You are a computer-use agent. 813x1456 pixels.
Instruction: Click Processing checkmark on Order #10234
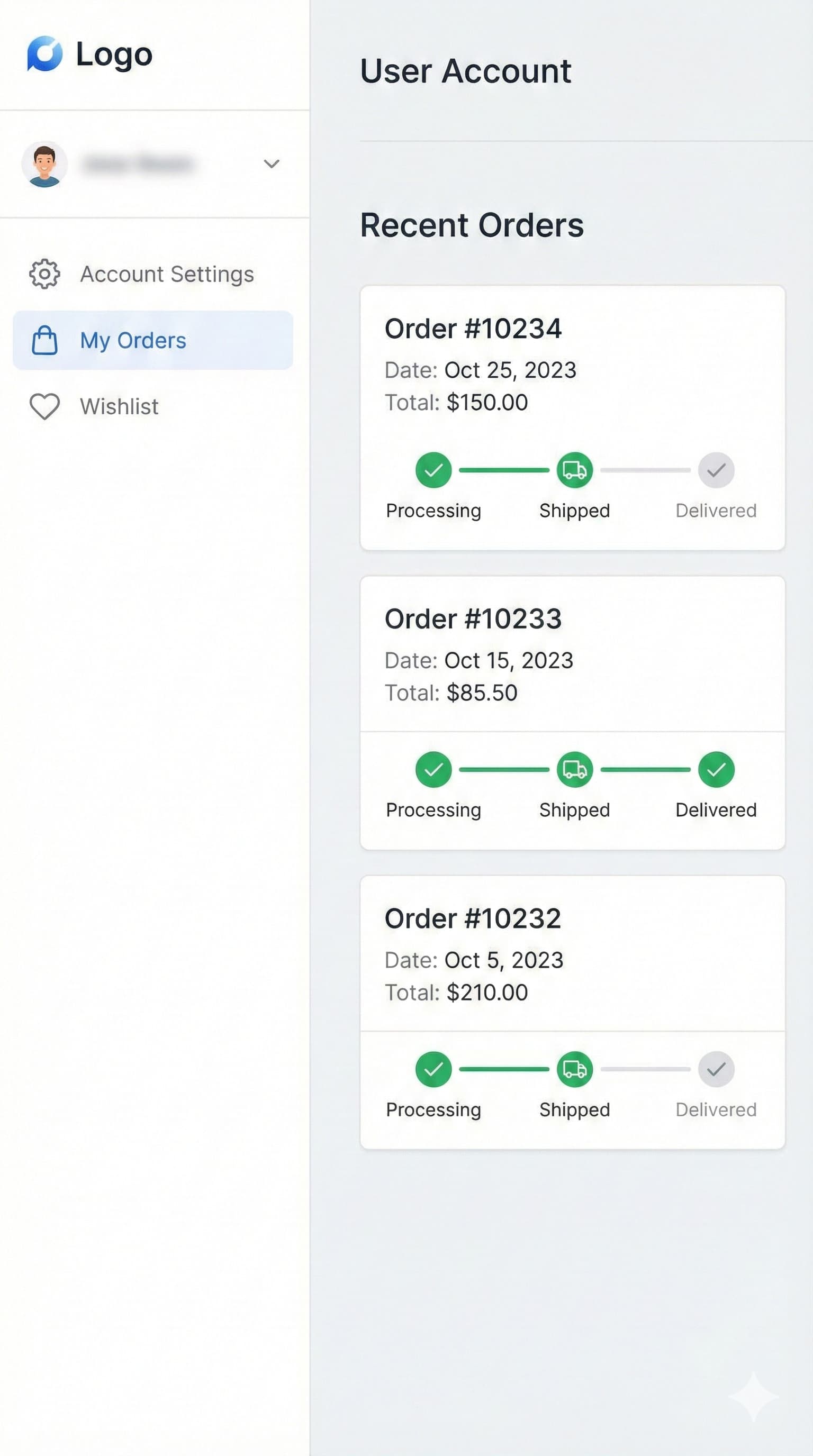(x=433, y=470)
